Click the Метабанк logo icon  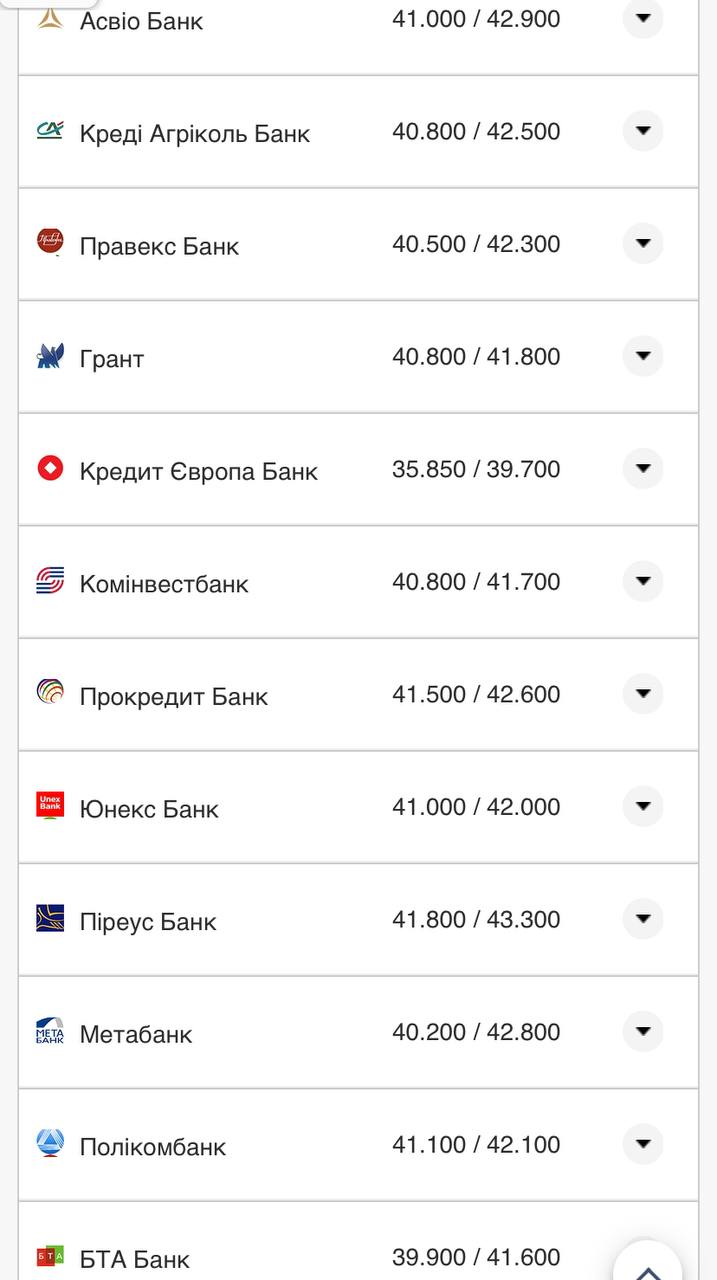coord(50,1030)
